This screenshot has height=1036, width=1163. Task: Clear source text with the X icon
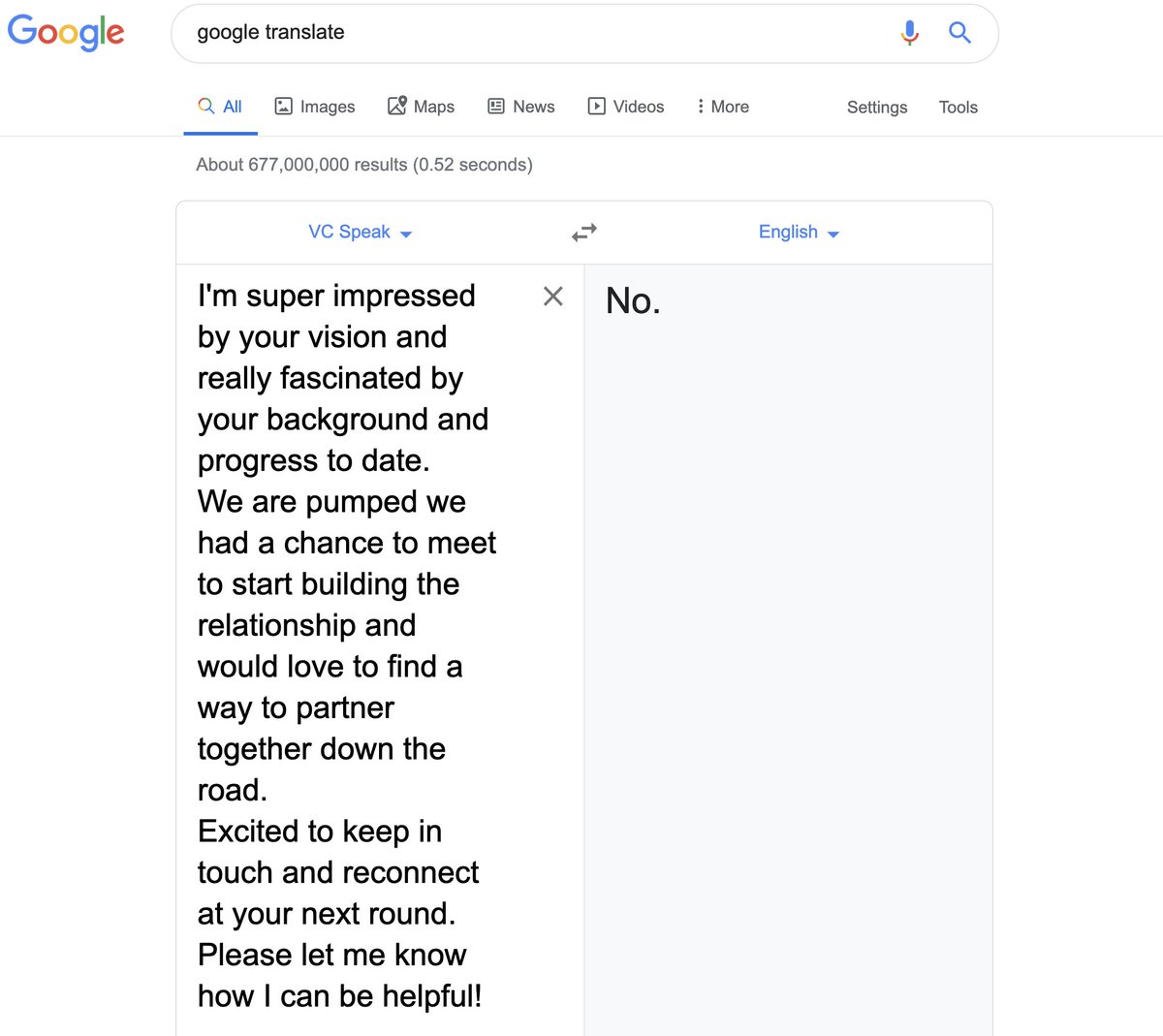coord(553,296)
